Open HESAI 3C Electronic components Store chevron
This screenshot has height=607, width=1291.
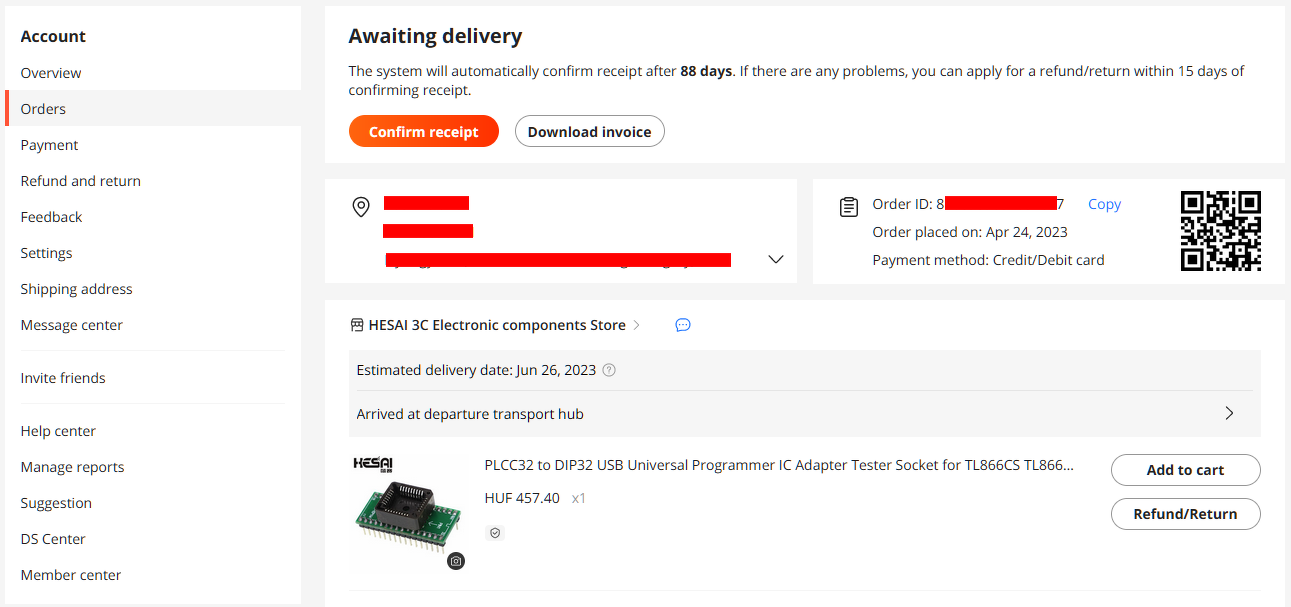[637, 325]
